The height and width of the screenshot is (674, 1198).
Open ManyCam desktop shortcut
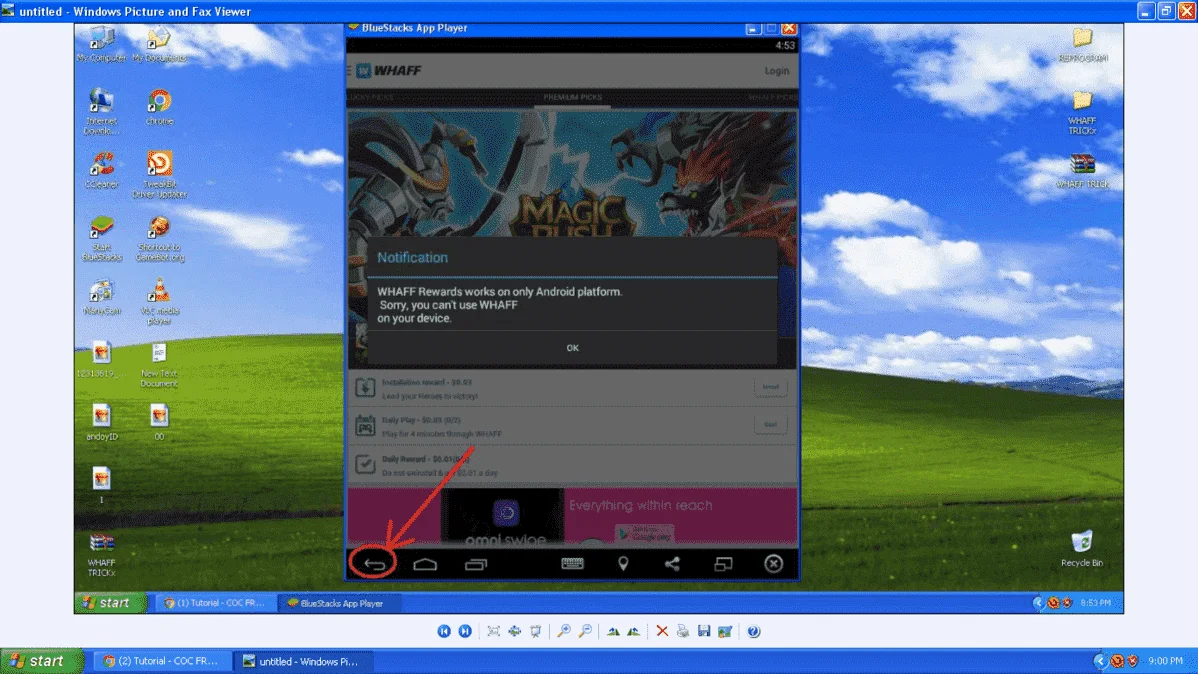pyautogui.click(x=102, y=297)
